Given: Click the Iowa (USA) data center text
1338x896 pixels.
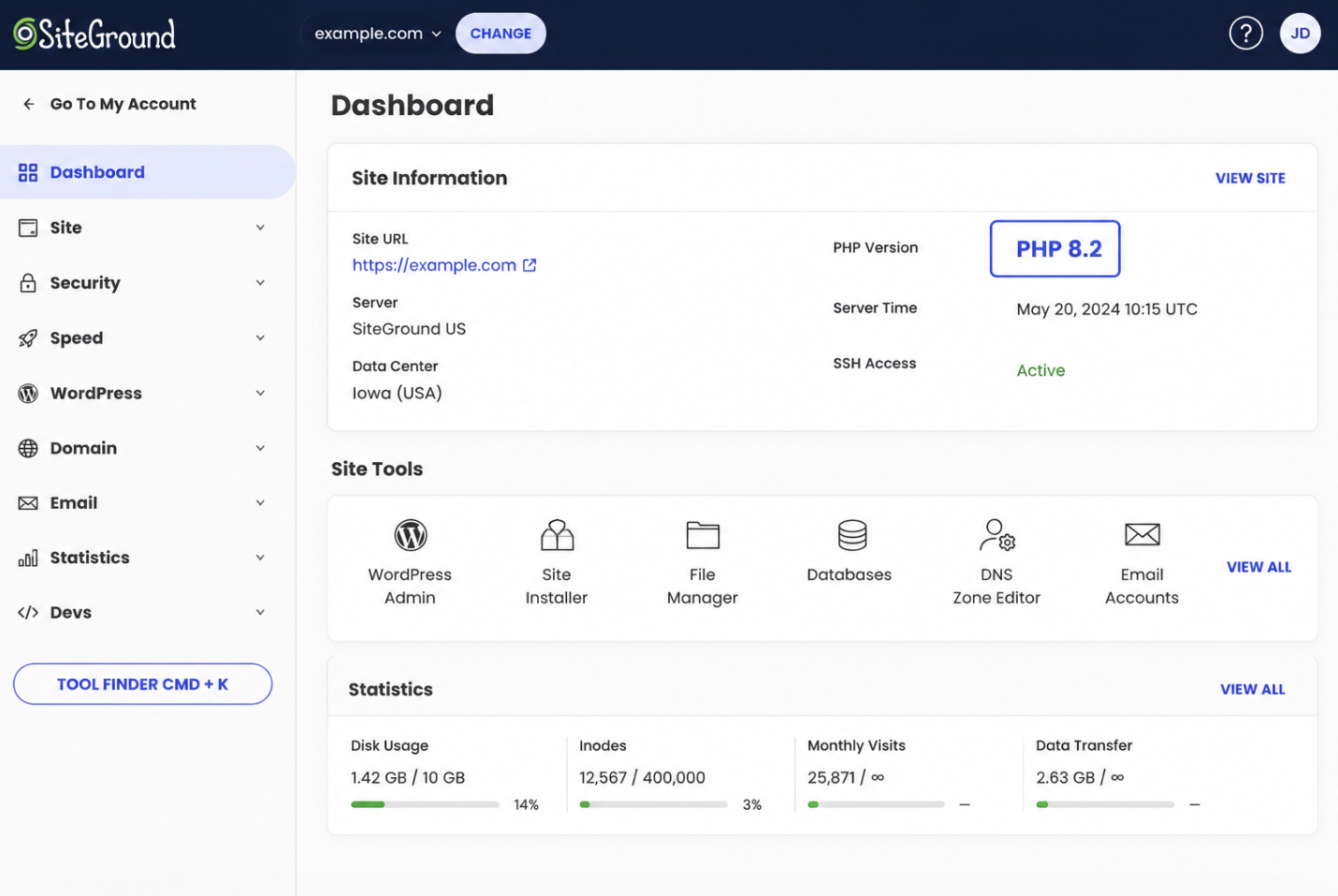Looking at the screenshot, I should click(x=397, y=393).
